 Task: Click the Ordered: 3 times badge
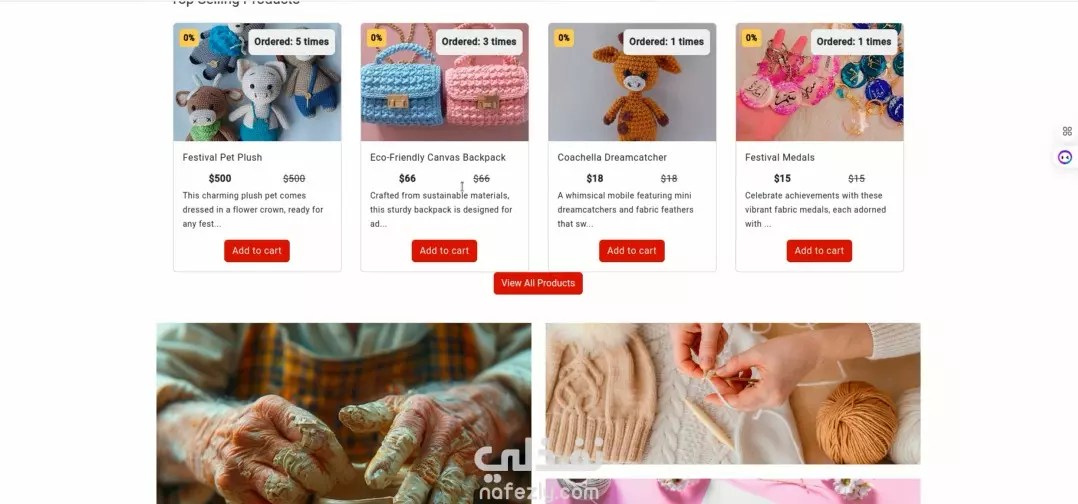pos(478,42)
